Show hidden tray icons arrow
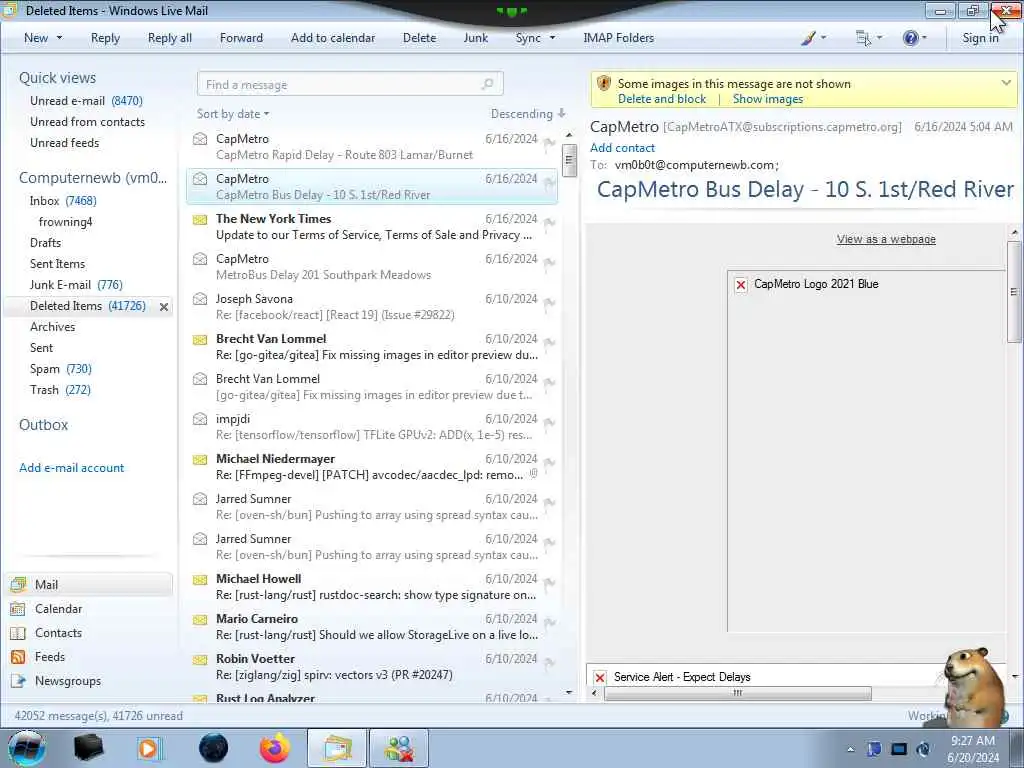Image resolution: width=1024 pixels, height=768 pixels. tap(850, 750)
